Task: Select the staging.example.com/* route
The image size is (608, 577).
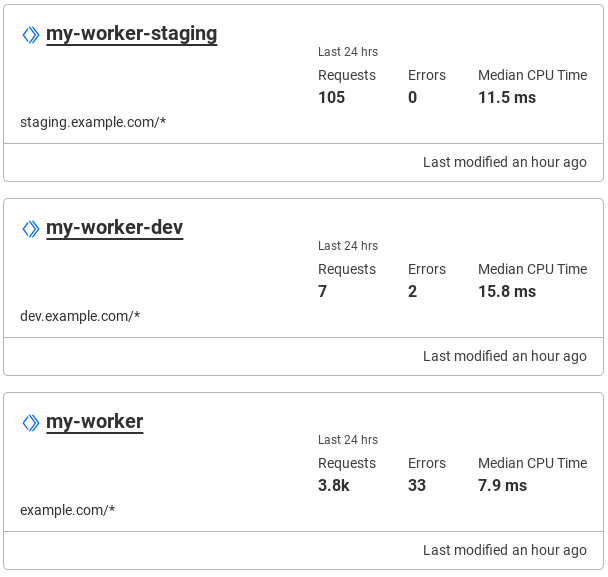Action: point(93,122)
